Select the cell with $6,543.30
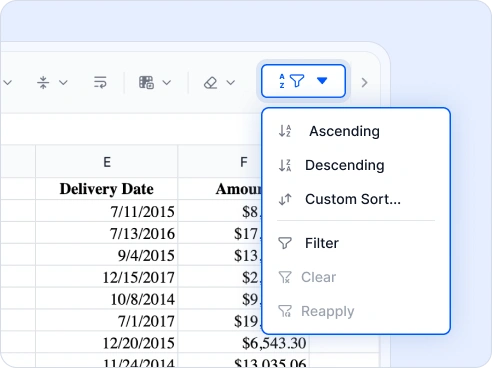 click(244, 343)
